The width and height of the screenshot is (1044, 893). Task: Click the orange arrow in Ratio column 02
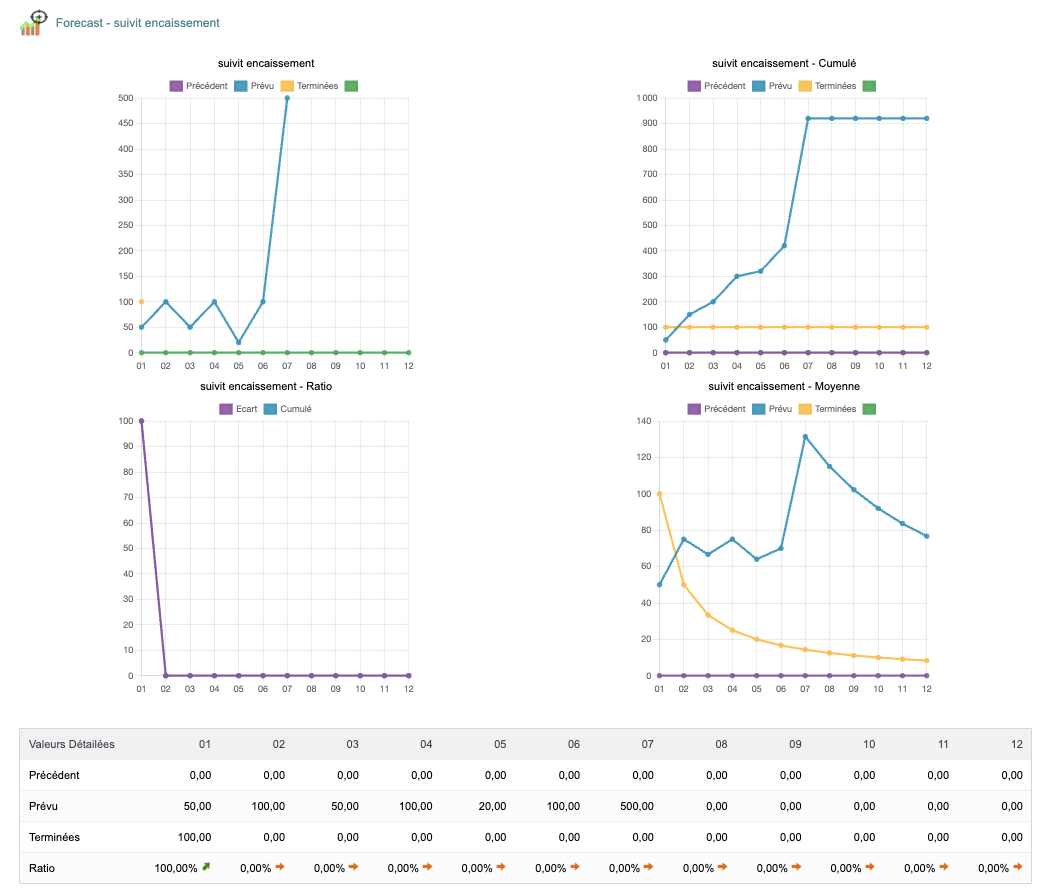[x=280, y=867]
